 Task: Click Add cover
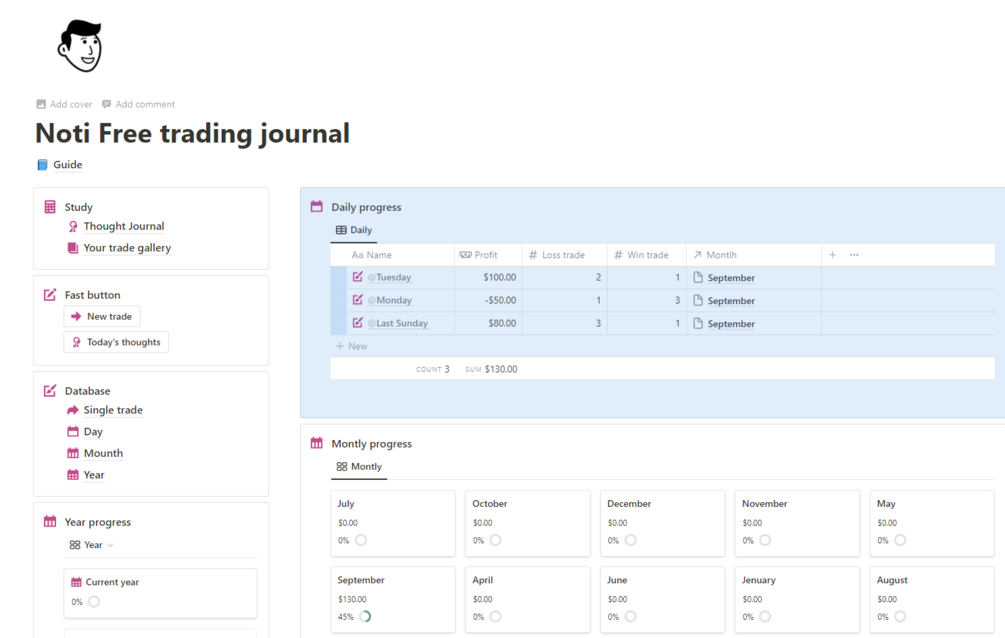point(64,104)
